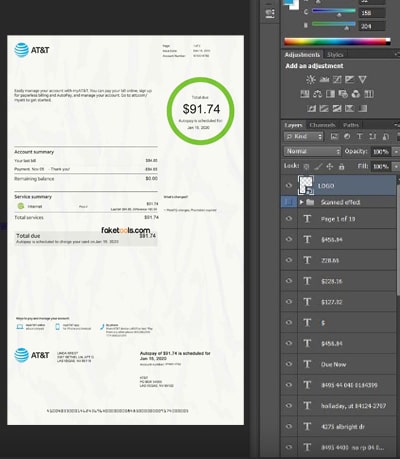Select the '$' text layer
Viewport: 400px width, 459px height.
(323, 323)
